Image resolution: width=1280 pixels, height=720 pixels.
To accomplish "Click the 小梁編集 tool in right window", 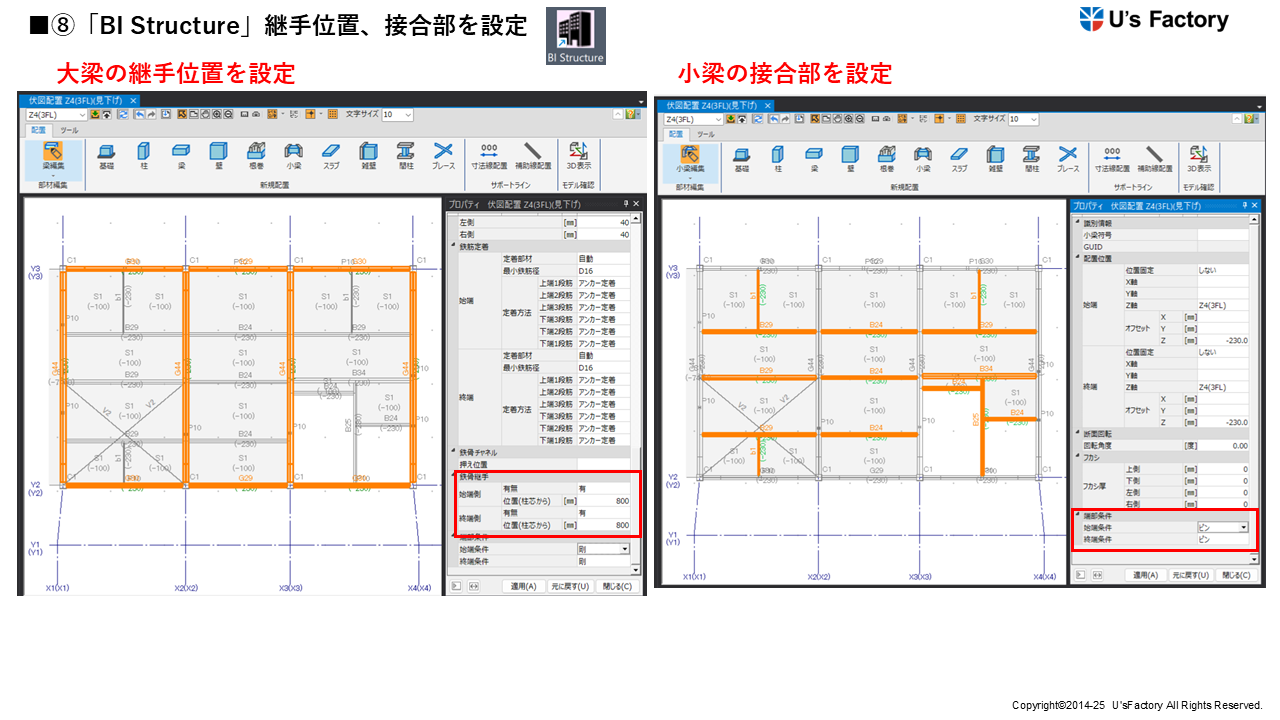I will (689, 158).
